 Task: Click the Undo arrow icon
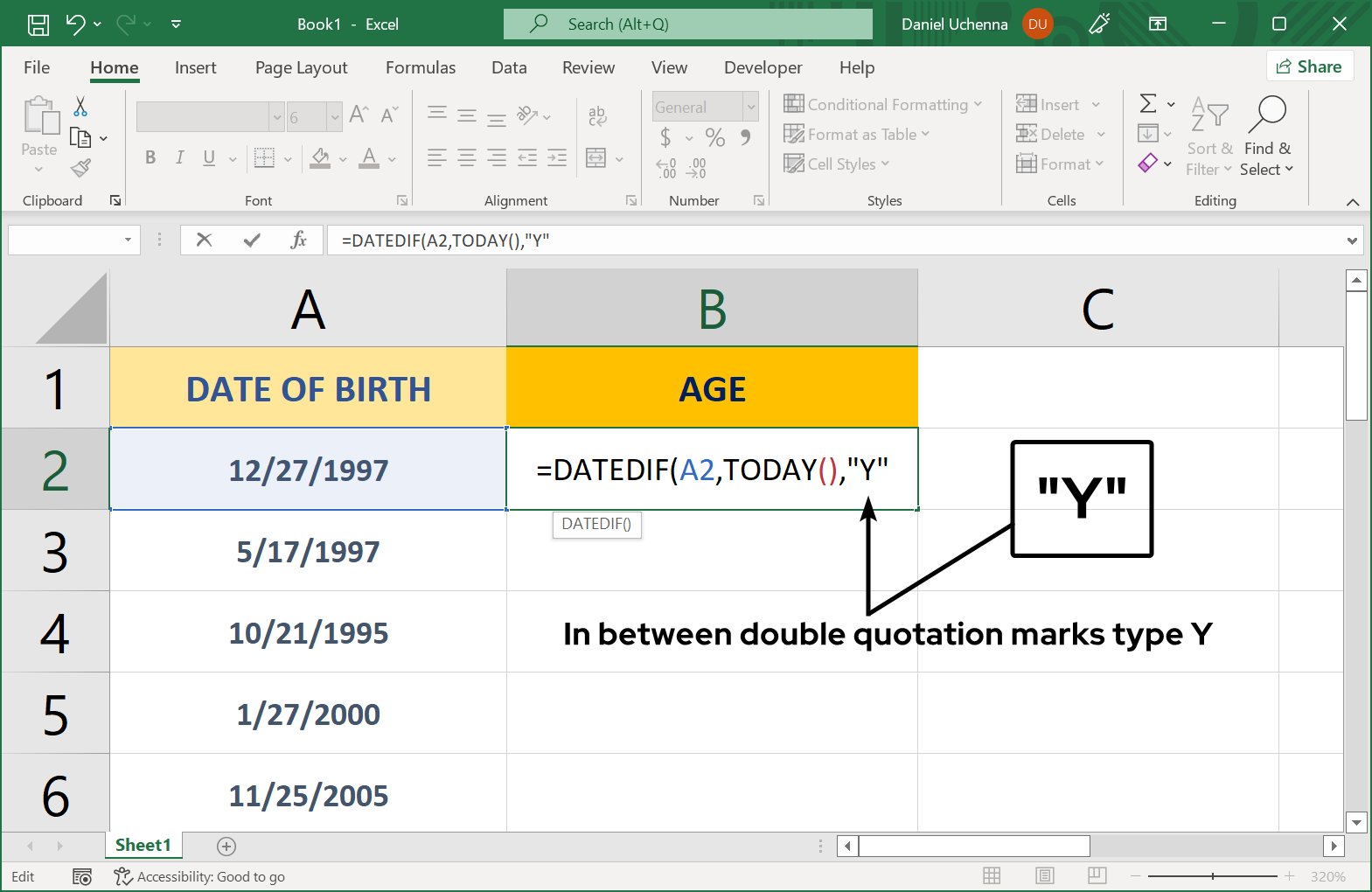pos(75,24)
